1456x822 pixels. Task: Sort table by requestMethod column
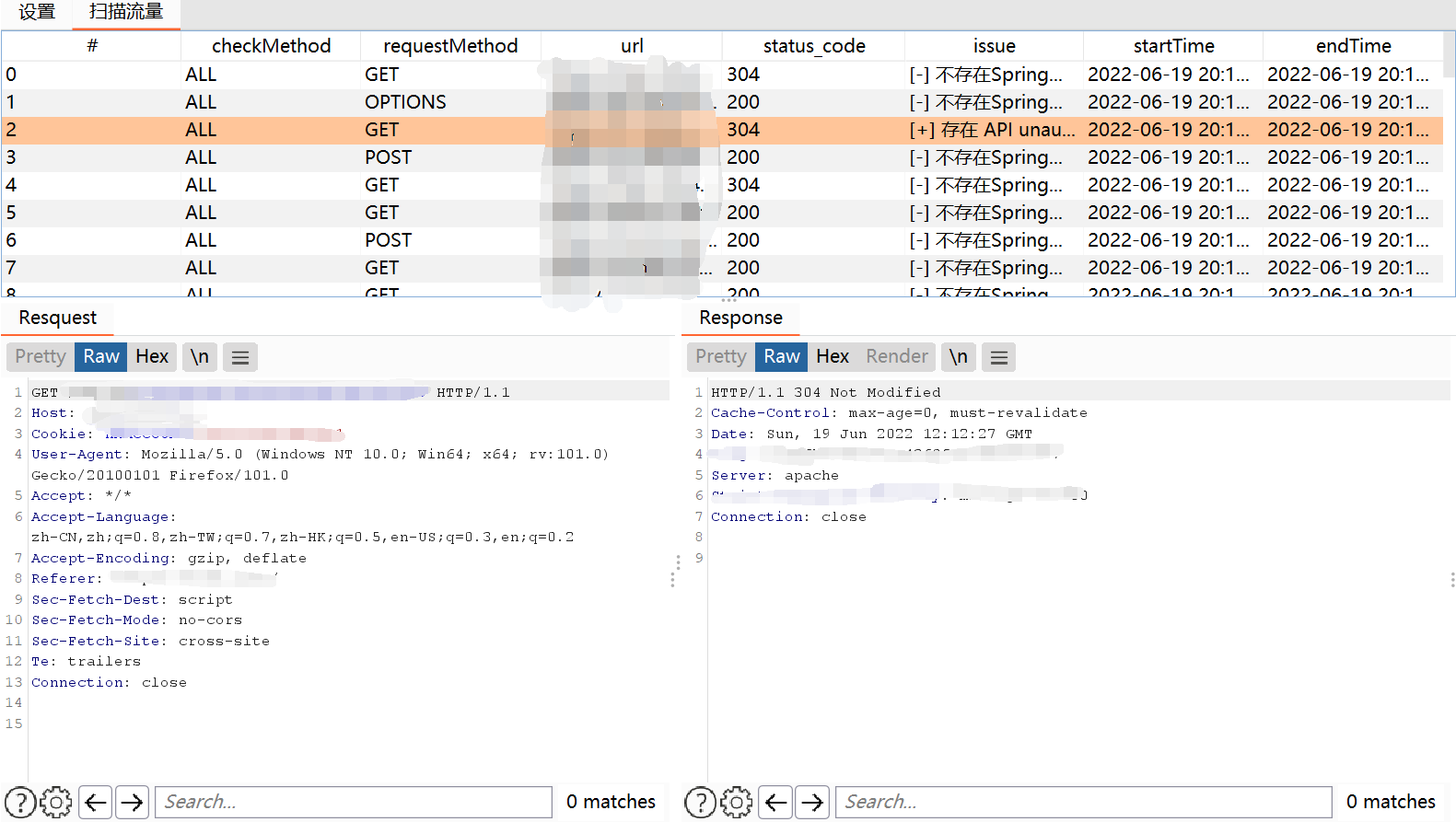pyautogui.click(x=450, y=46)
